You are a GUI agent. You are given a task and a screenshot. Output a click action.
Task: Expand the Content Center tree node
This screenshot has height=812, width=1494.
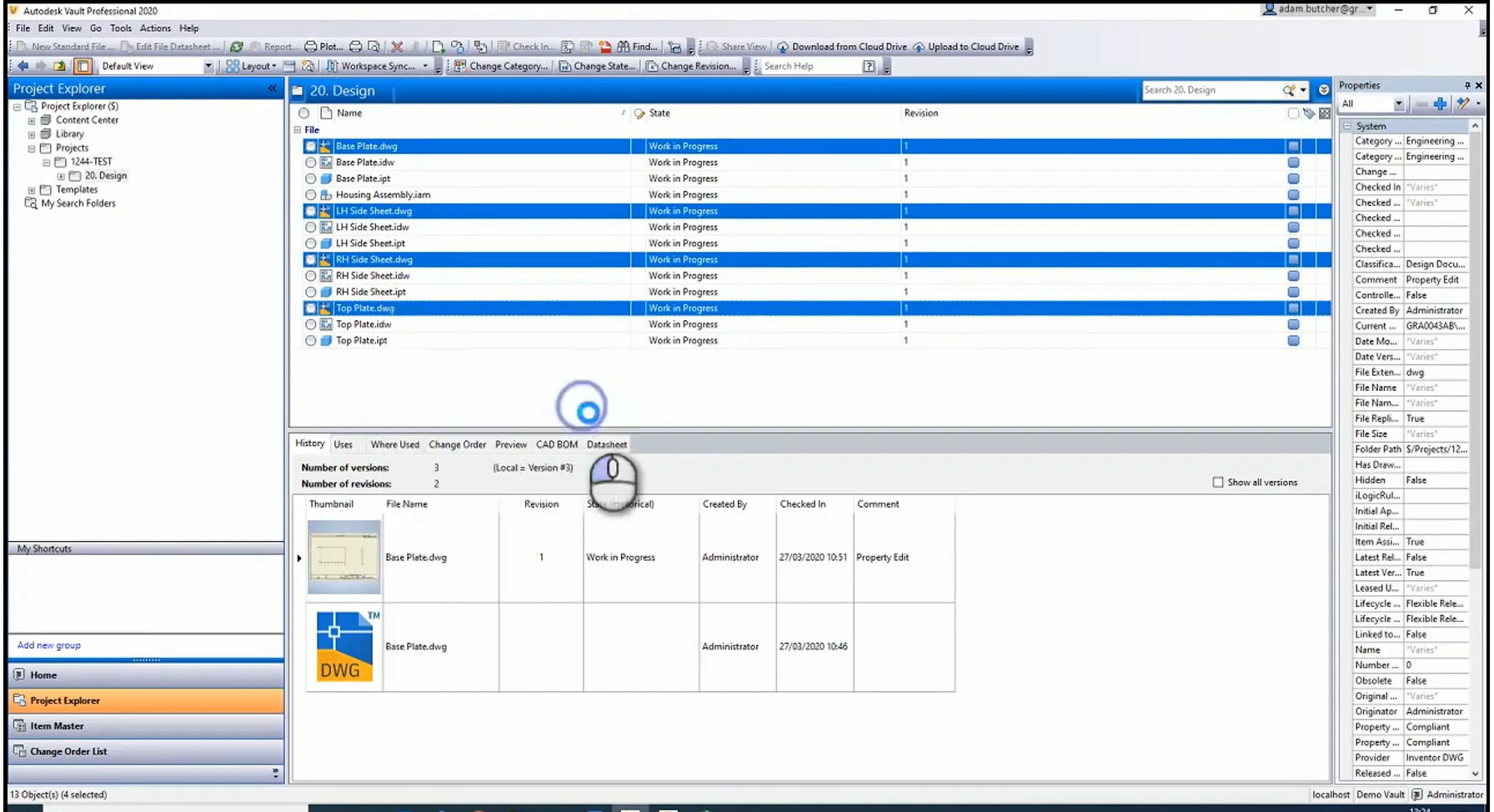point(32,121)
